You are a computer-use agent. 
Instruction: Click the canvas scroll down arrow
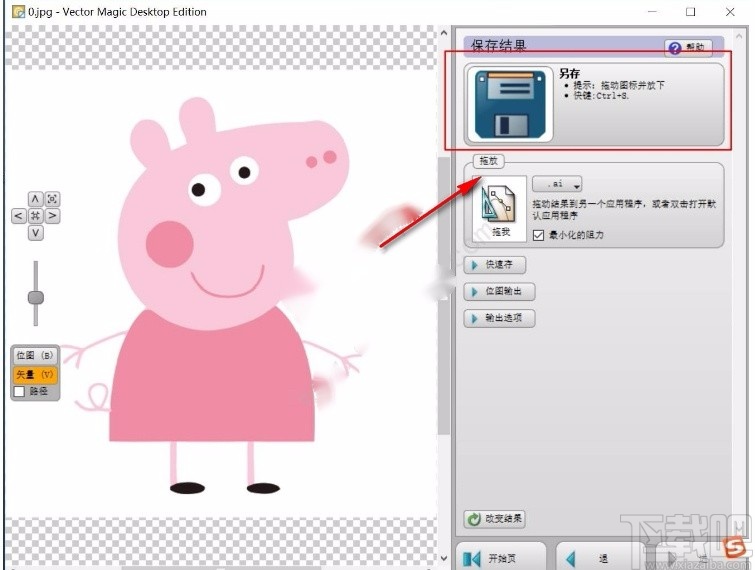(x=444, y=558)
